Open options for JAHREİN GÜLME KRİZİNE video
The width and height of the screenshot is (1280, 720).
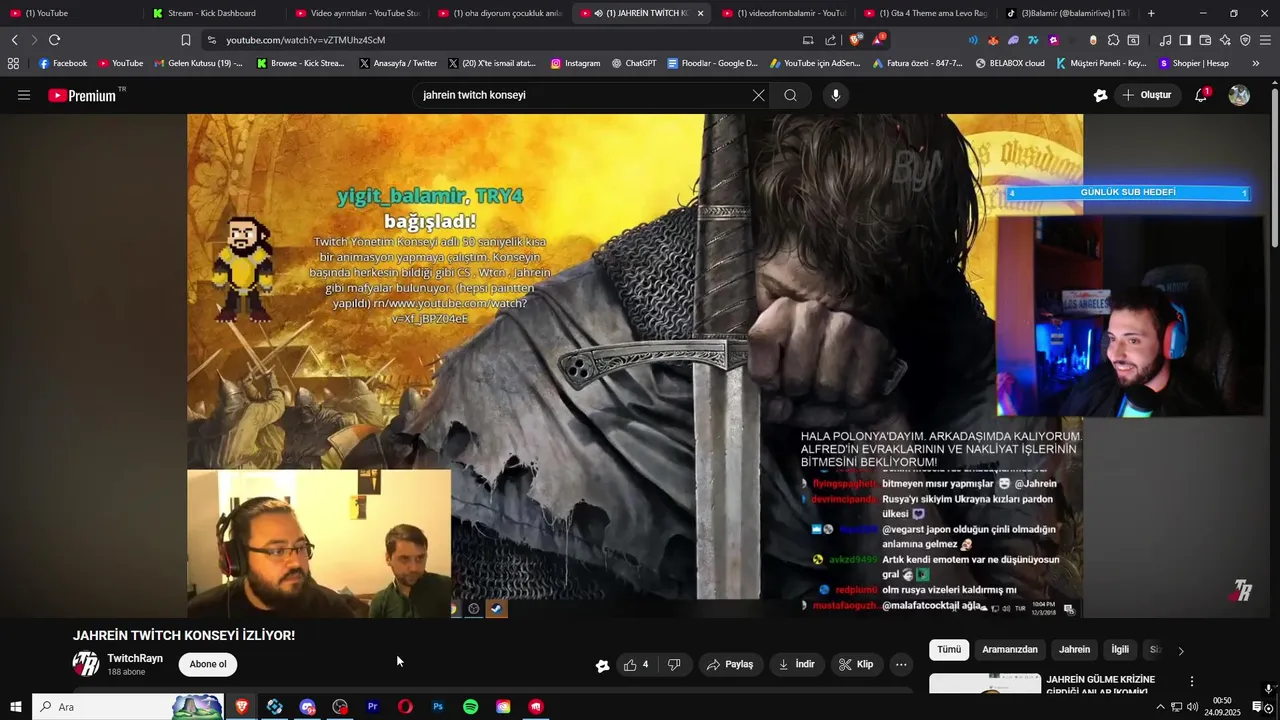[1191, 681]
